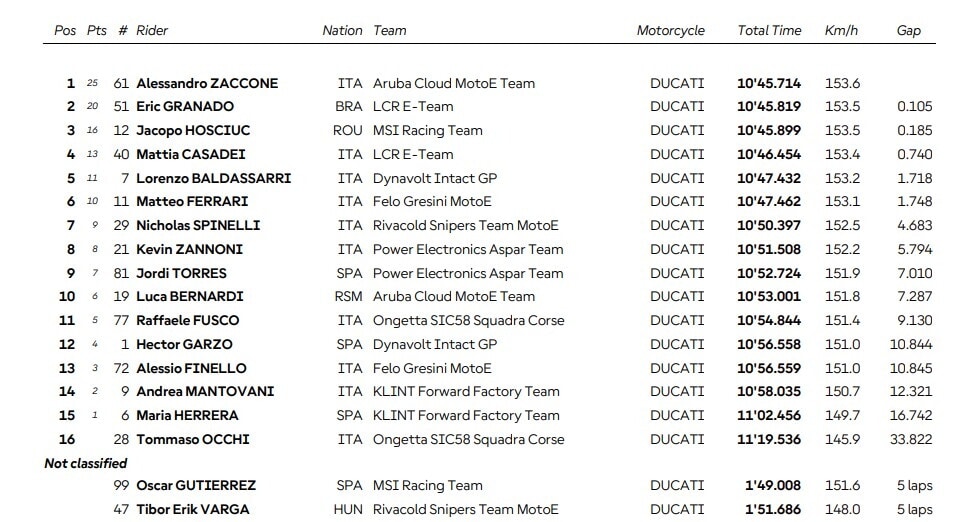This screenshot has height=522, width=975.
Task: Select Maria HERRERA's name
Action: pos(187,416)
